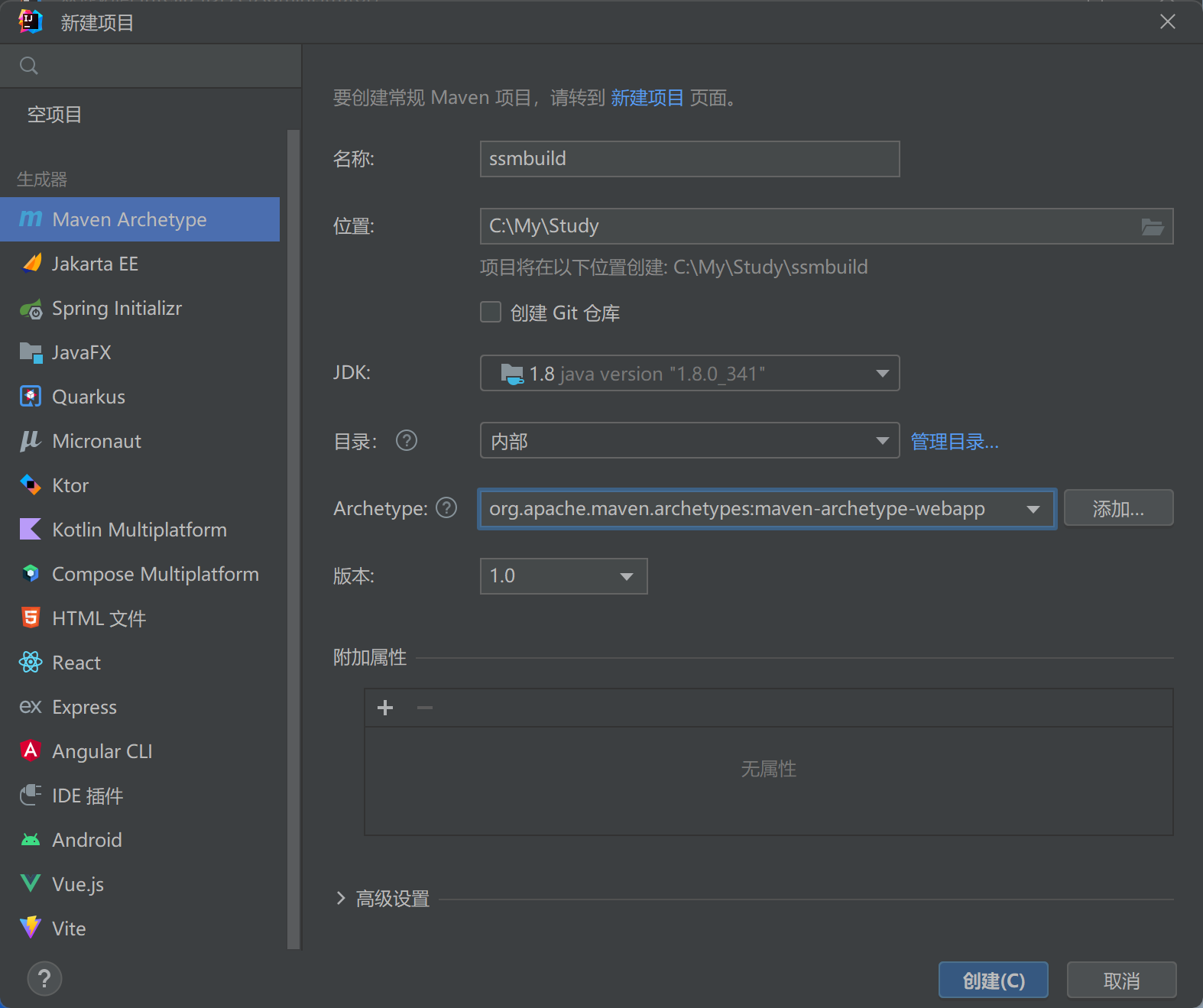The height and width of the screenshot is (1008, 1203).
Task: Click the Angular CLI red shield icon
Action: click(x=31, y=750)
